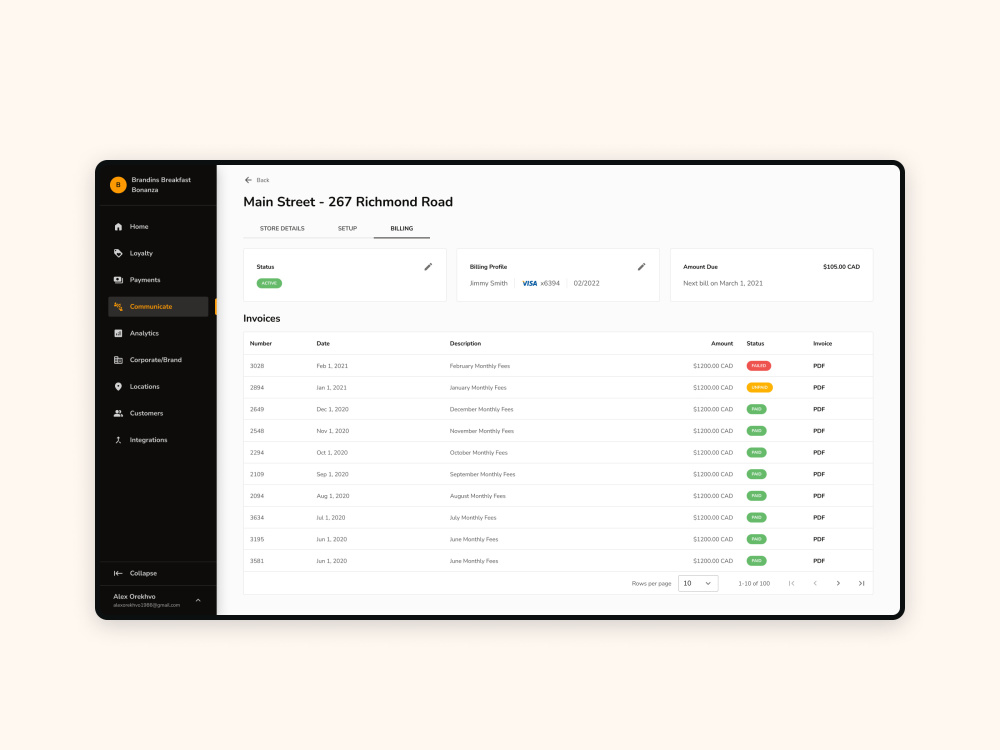Click the Communicate megaphone icon
The width and height of the screenshot is (1000, 750).
(118, 306)
